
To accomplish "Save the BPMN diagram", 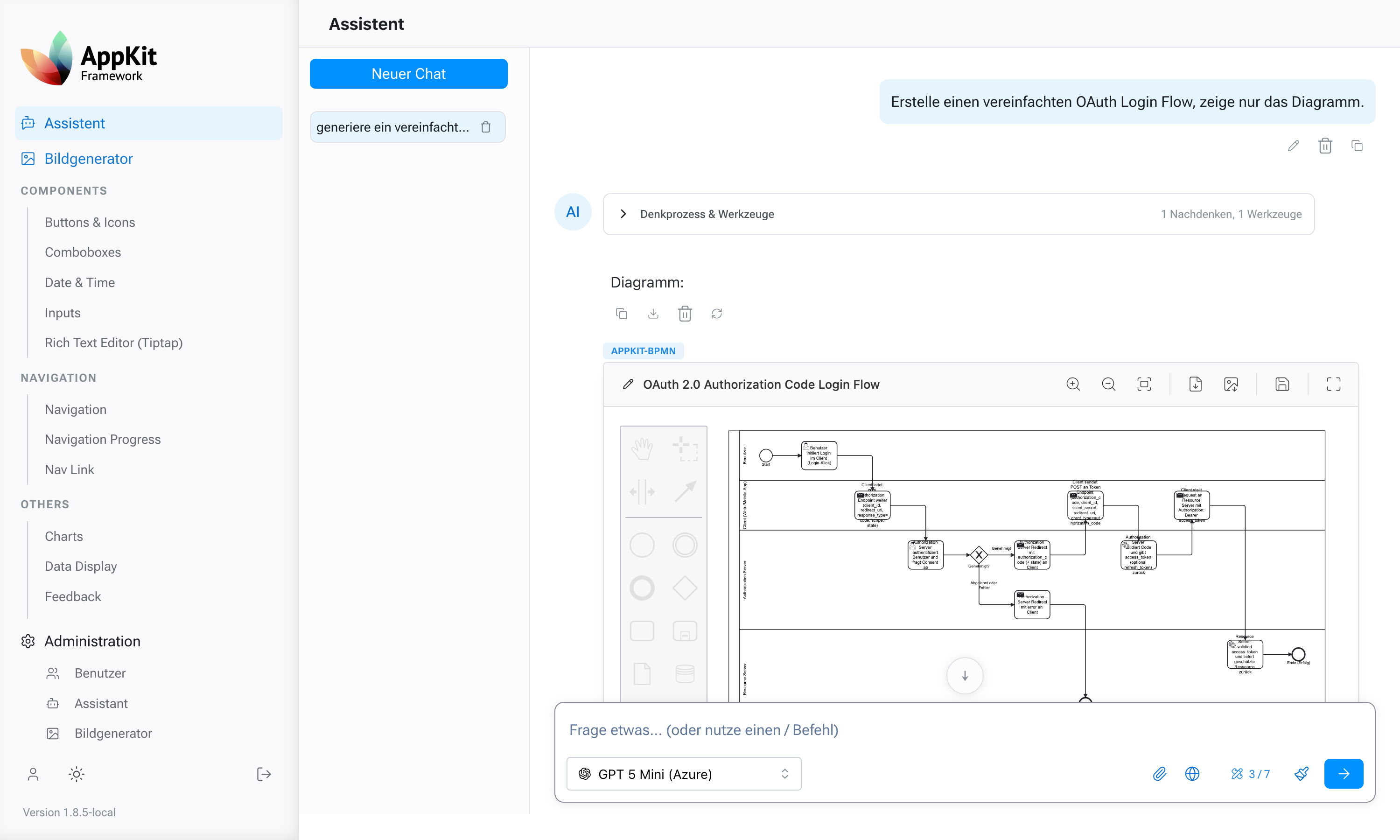I will pyautogui.click(x=1282, y=385).
